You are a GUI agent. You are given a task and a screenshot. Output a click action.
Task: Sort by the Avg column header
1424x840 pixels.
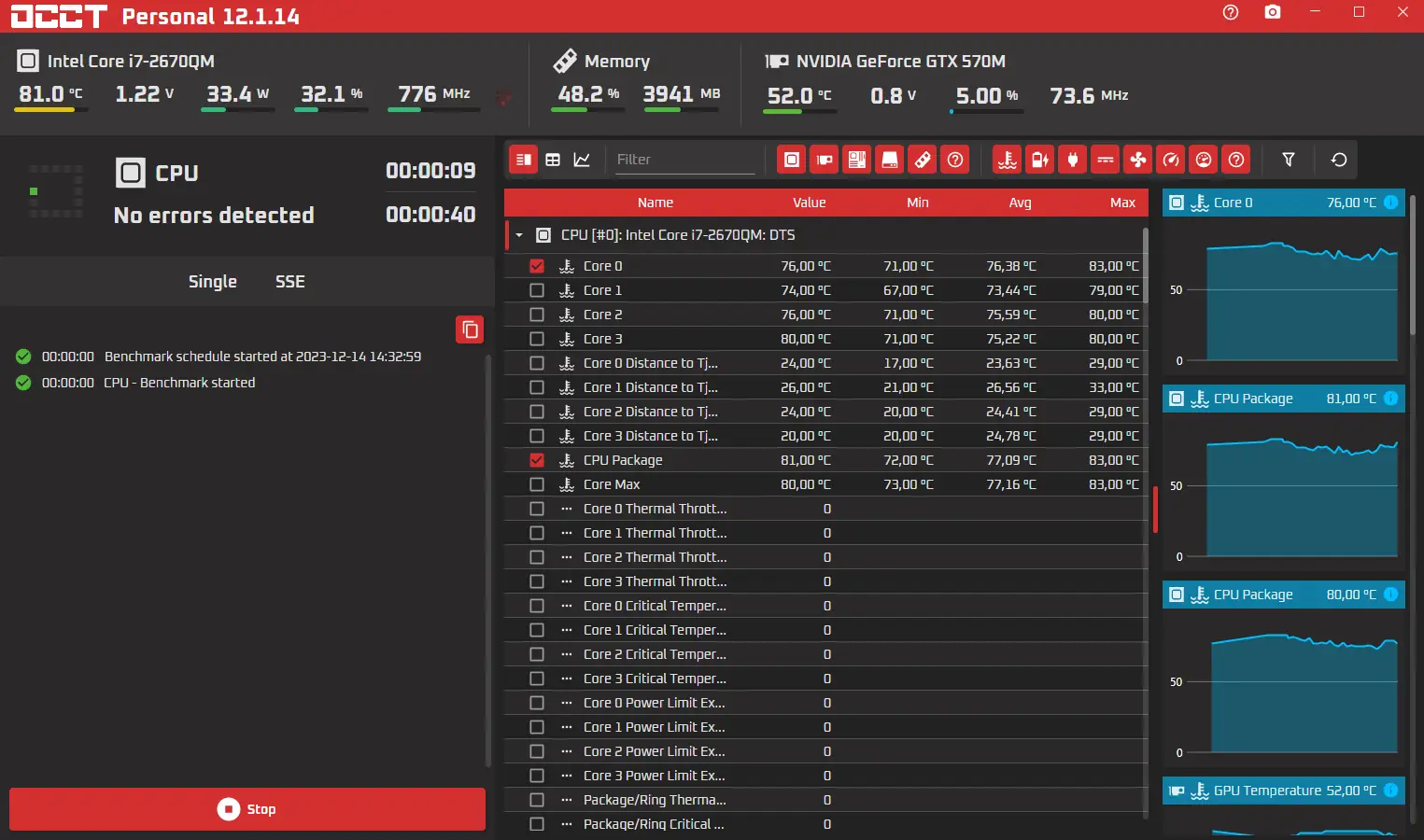point(1021,203)
